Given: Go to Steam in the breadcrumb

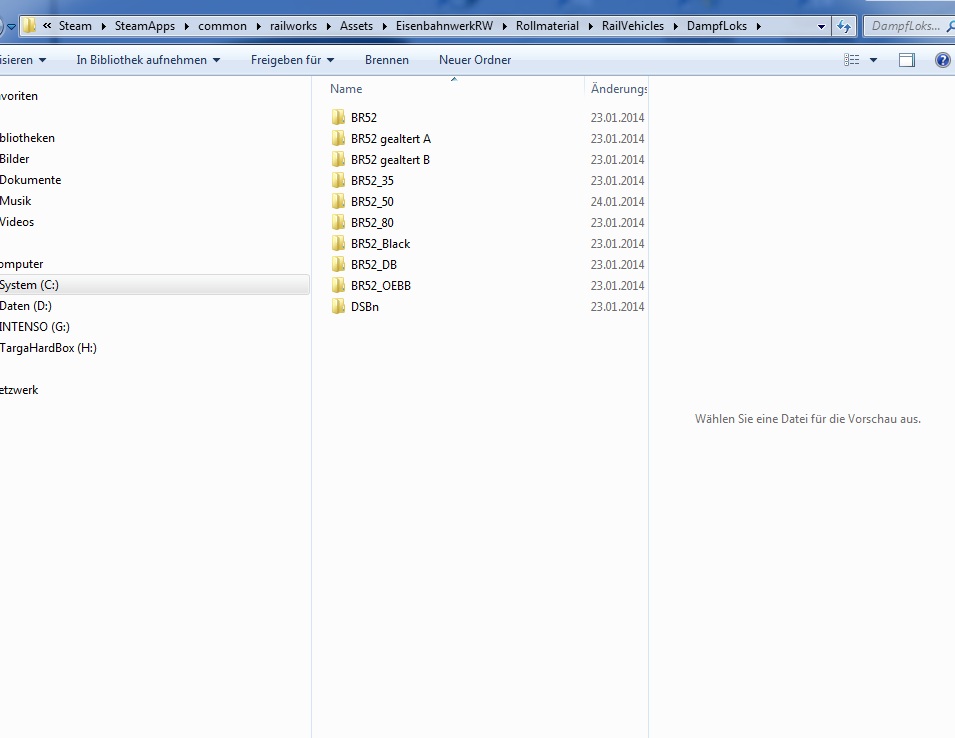Looking at the screenshot, I should 75,26.
